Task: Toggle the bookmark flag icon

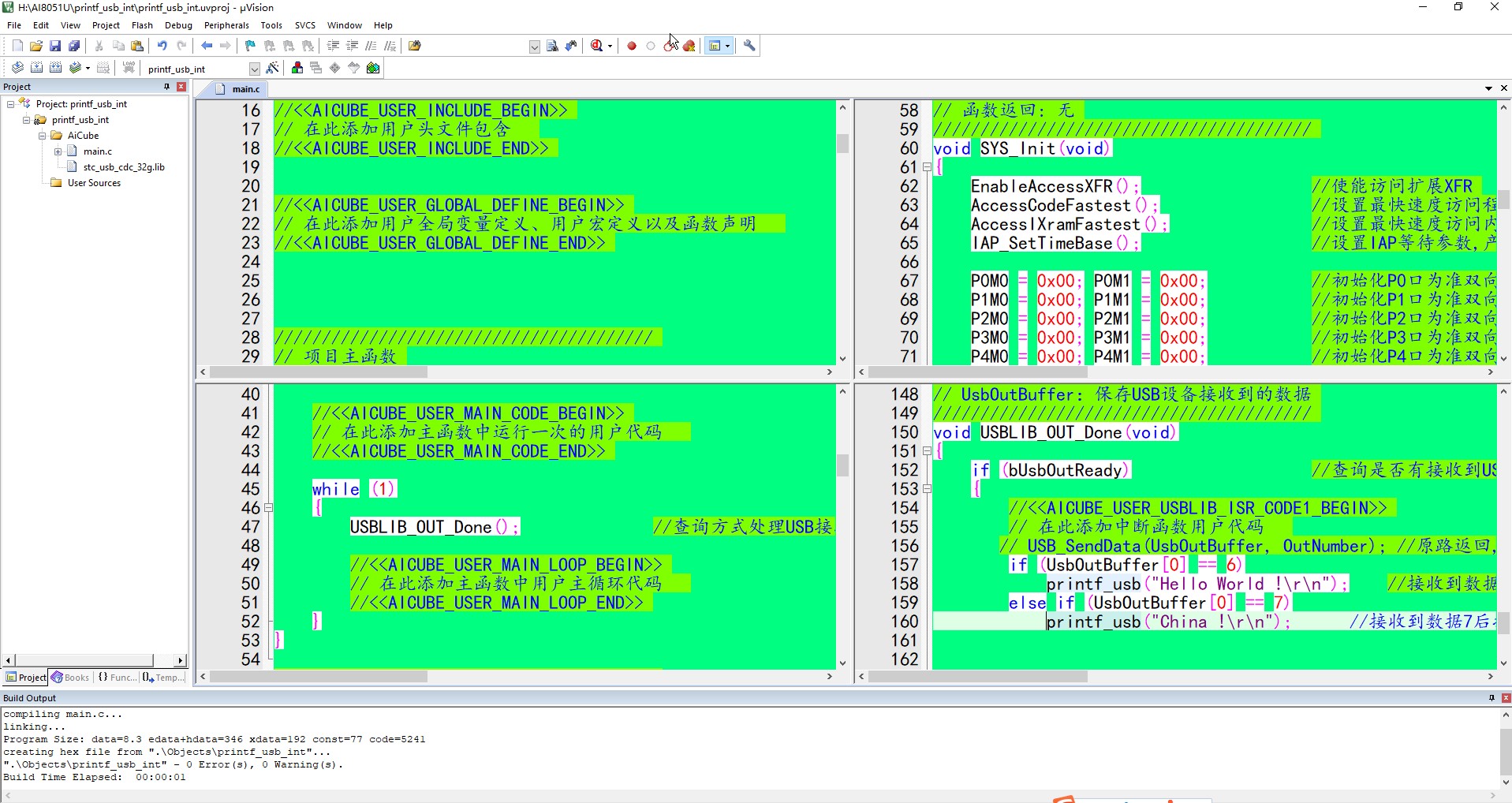Action: [250, 46]
